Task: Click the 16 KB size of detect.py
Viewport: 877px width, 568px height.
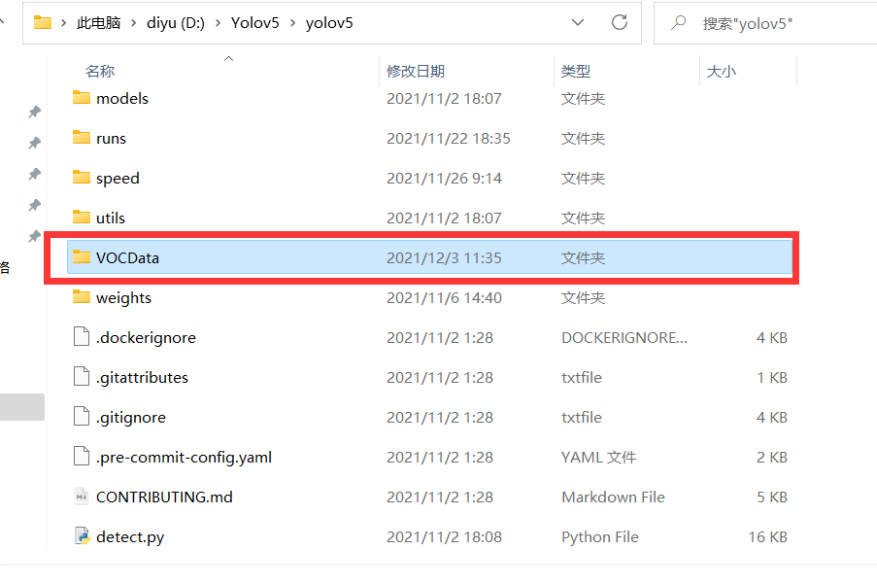Action: [768, 537]
